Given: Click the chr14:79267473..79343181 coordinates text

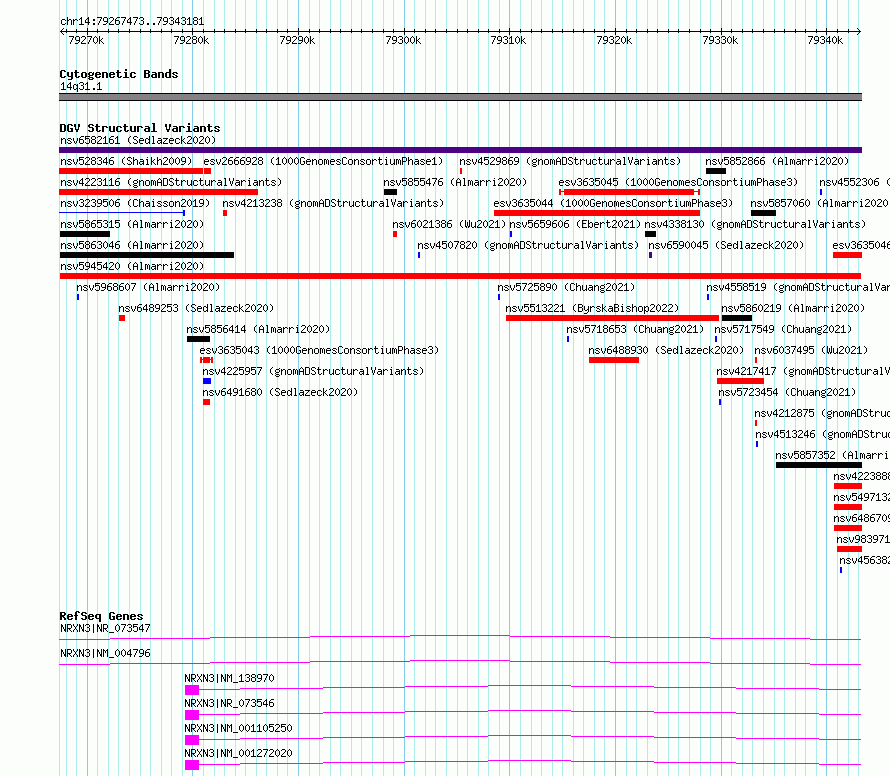Looking at the screenshot, I should [132, 22].
